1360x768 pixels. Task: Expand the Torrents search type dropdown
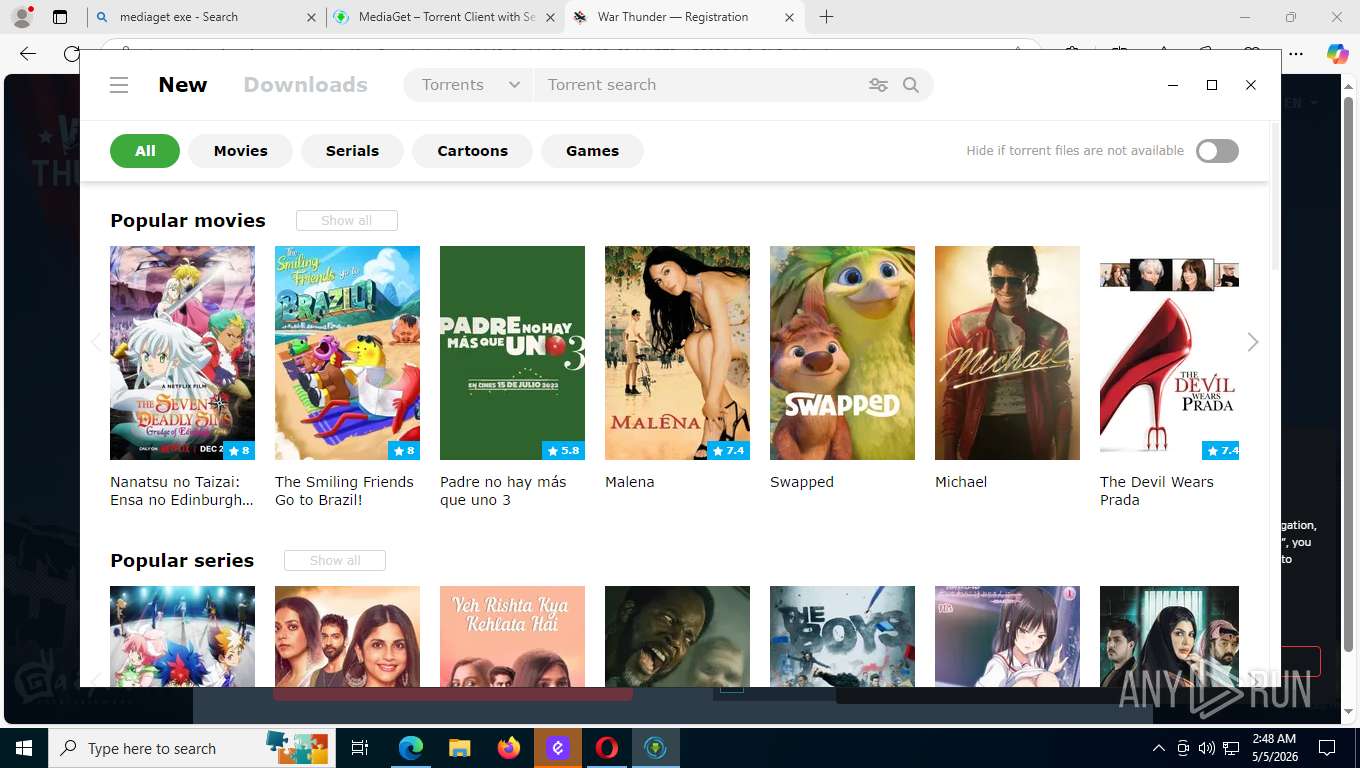tap(469, 85)
